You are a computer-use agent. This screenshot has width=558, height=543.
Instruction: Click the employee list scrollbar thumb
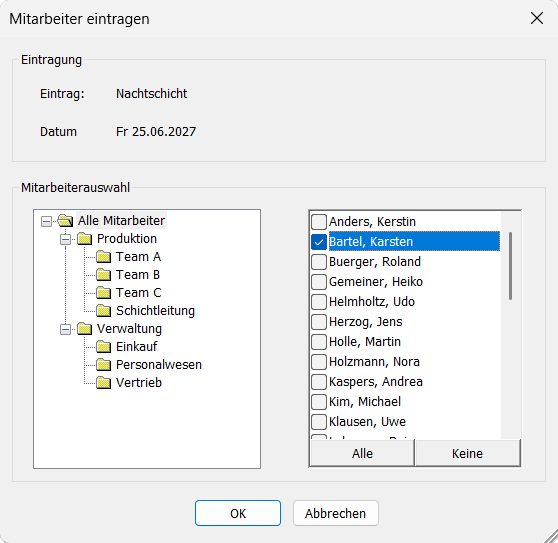point(510,266)
